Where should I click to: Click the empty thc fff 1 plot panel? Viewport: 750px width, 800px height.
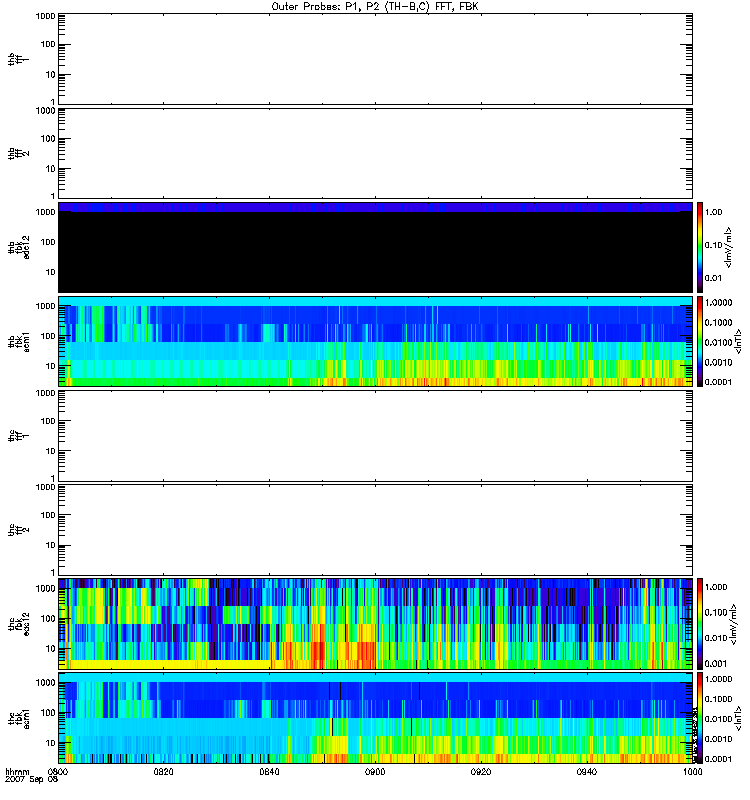pyautogui.click(x=375, y=436)
